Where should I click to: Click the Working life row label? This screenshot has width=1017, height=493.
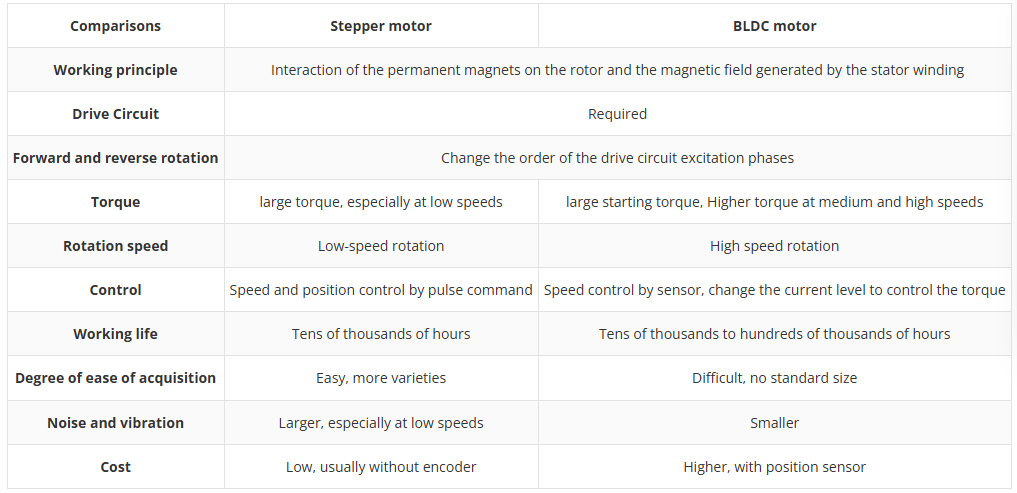pyautogui.click(x=115, y=334)
